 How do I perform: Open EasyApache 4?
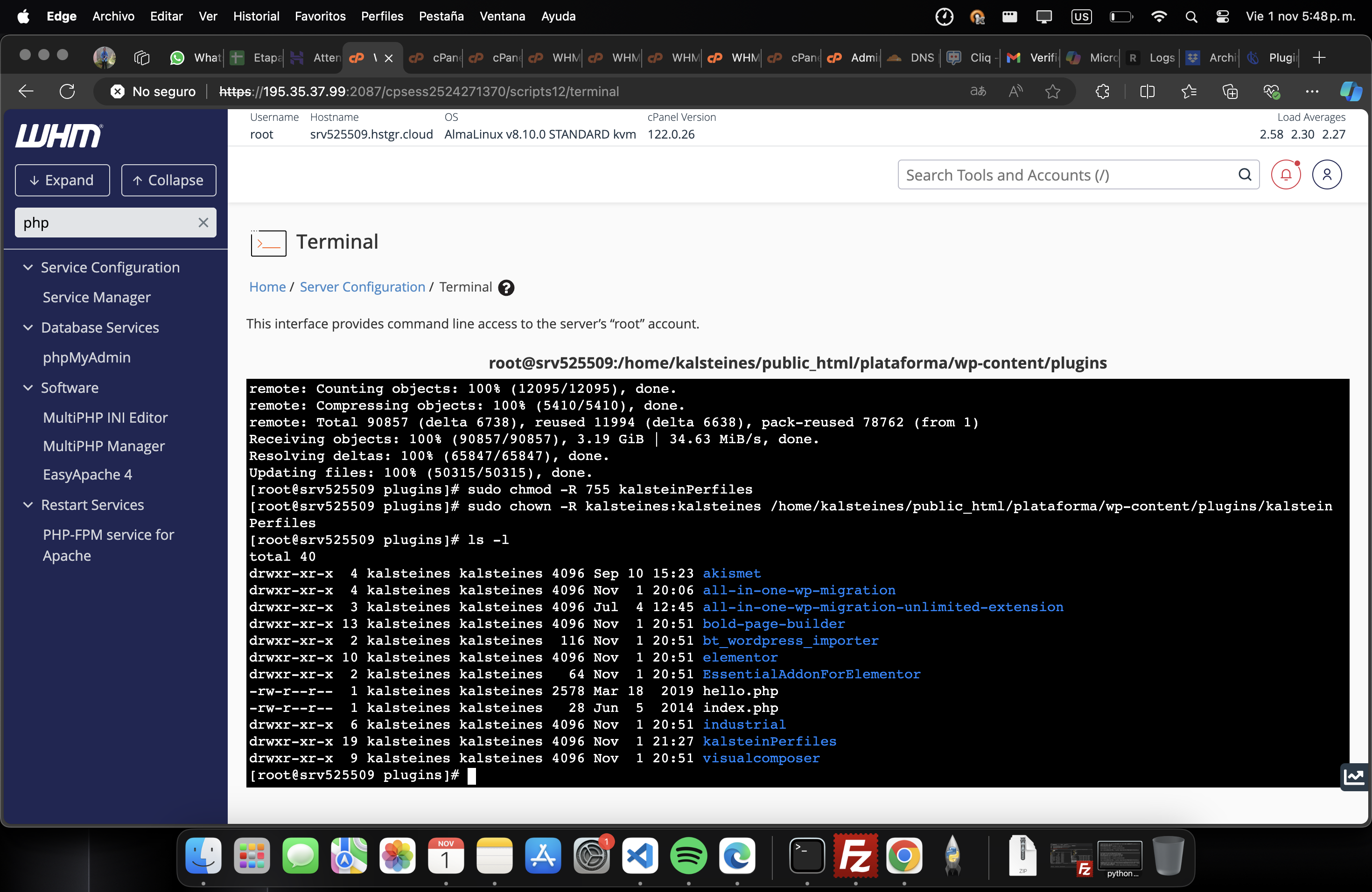(x=88, y=474)
